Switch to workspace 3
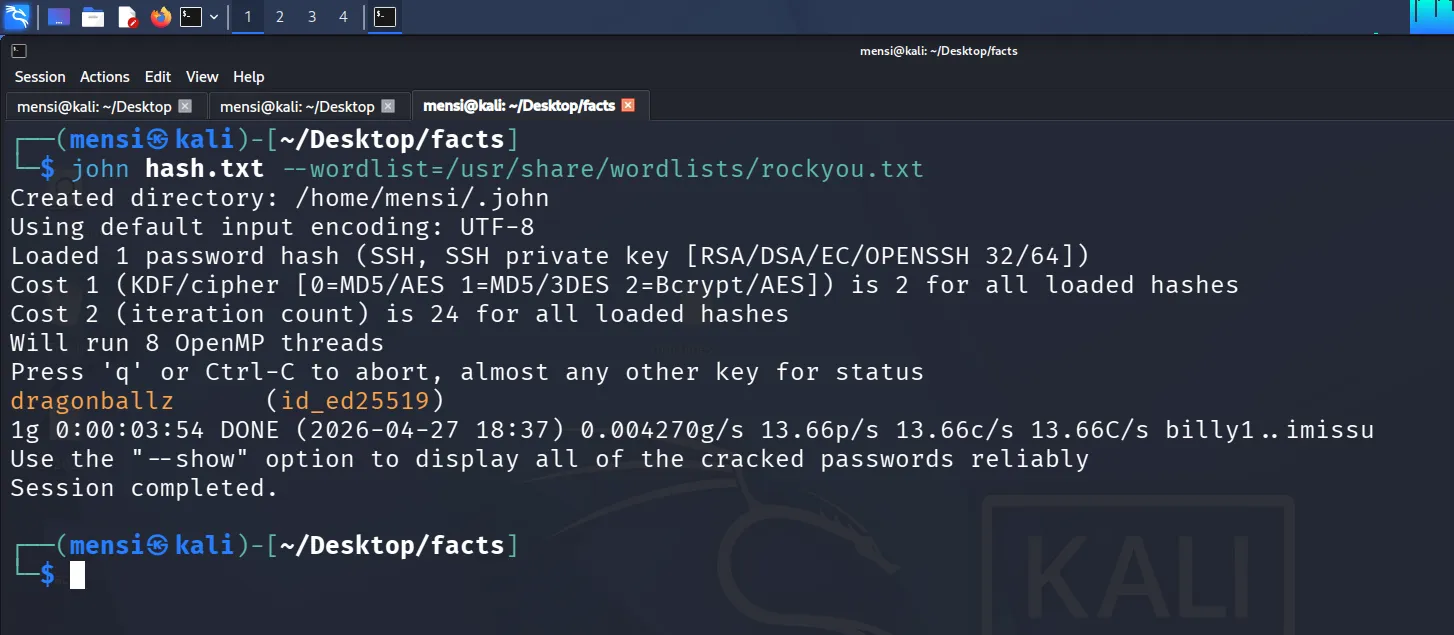The height and width of the screenshot is (635, 1454). click(312, 17)
